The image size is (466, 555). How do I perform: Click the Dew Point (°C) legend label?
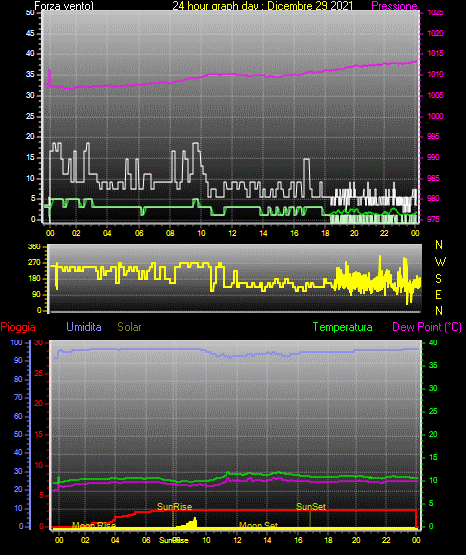[x=427, y=327]
